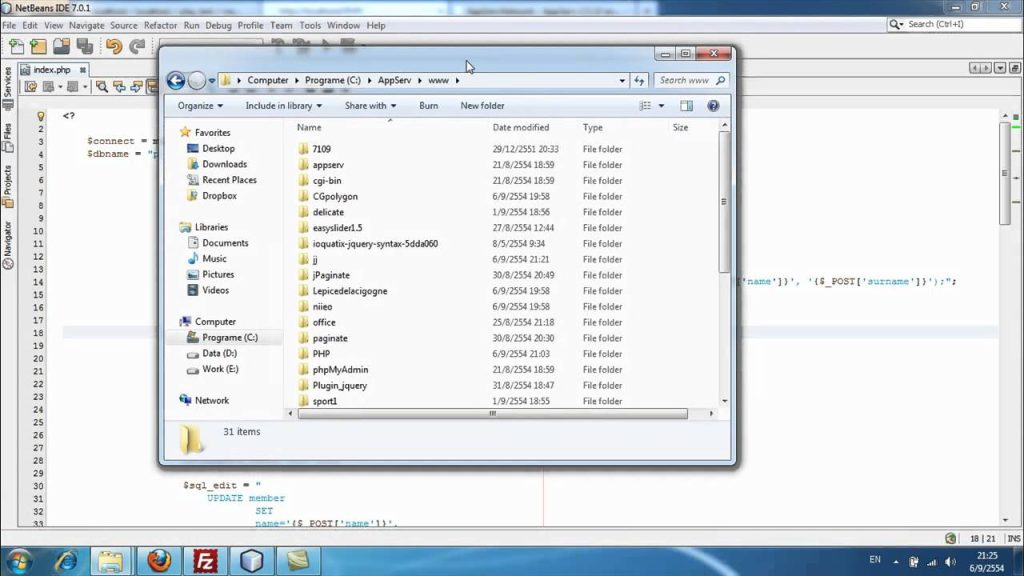Open Explorer help question mark icon

click(713, 106)
